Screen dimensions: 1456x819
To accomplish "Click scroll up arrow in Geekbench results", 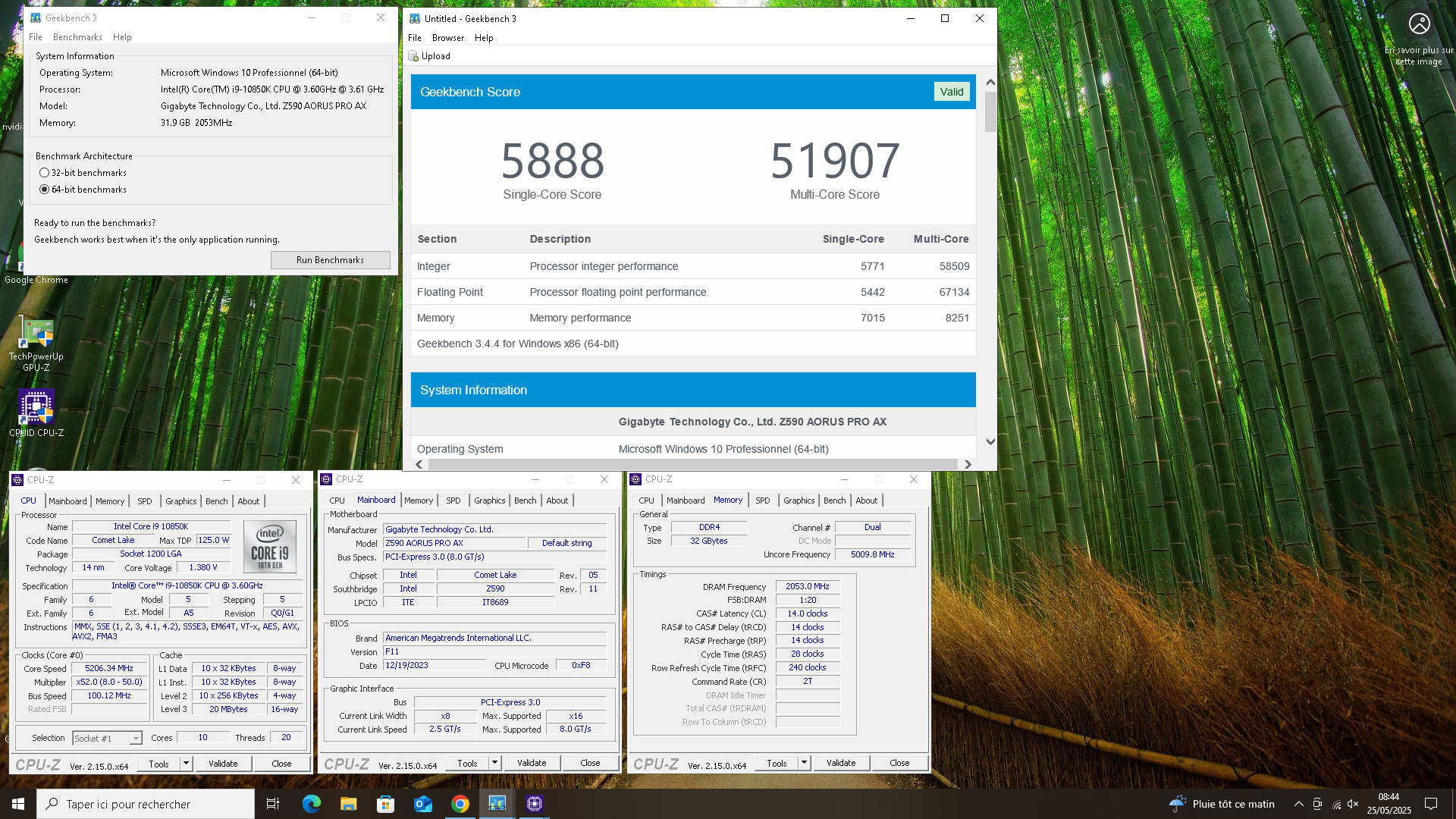I will coord(990,82).
